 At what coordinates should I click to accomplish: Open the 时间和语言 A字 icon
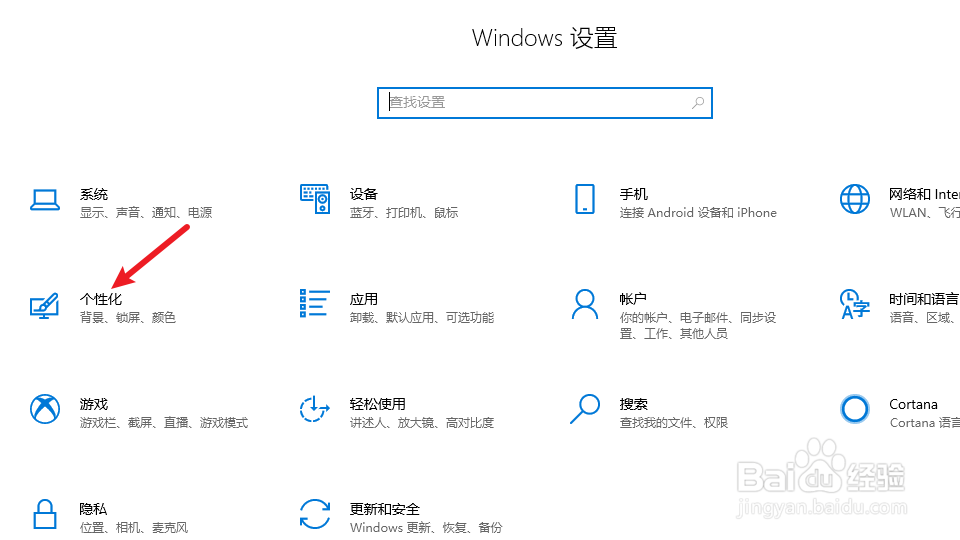[855, 304]
